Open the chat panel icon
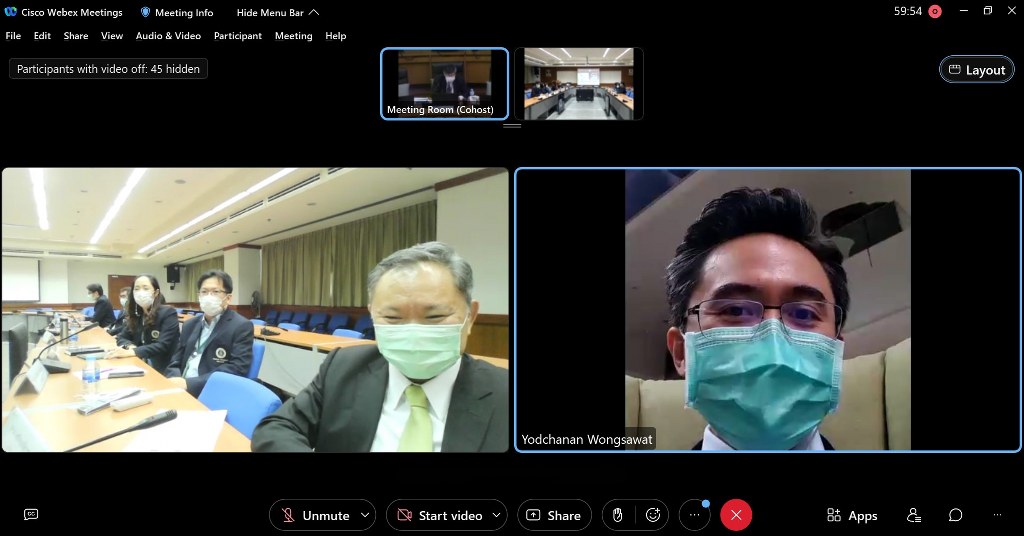This screenshot has height=536, width=1024. pos(955,515)
